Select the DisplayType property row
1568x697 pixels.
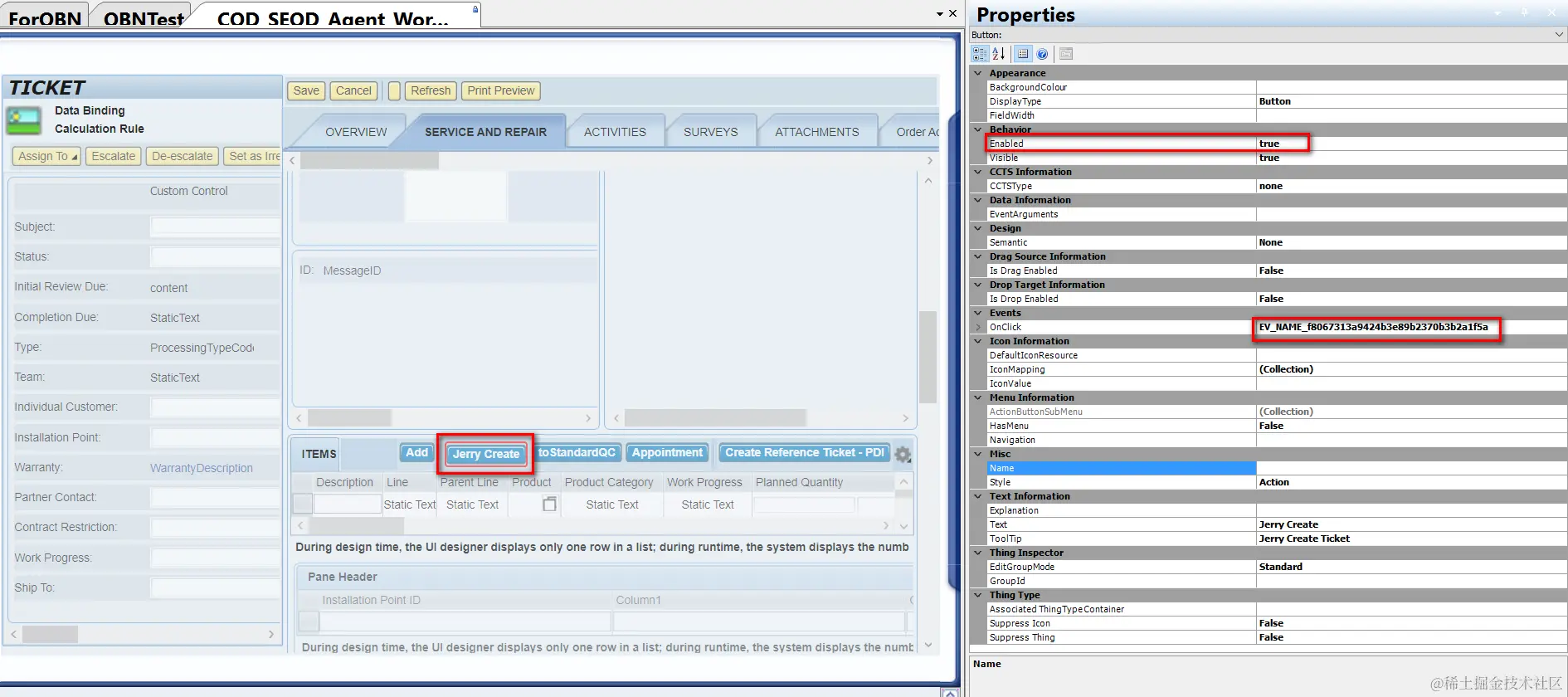pos(1276,101)
